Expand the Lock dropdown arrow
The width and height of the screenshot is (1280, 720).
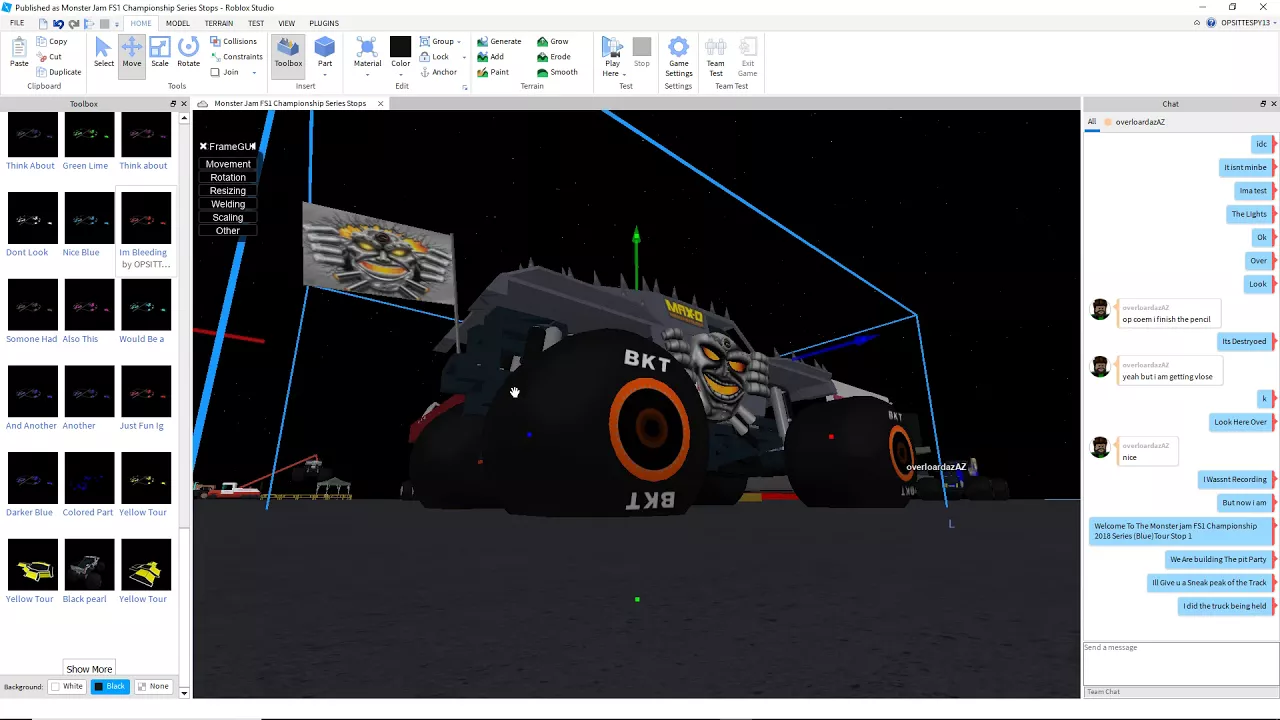coord(463,57)
